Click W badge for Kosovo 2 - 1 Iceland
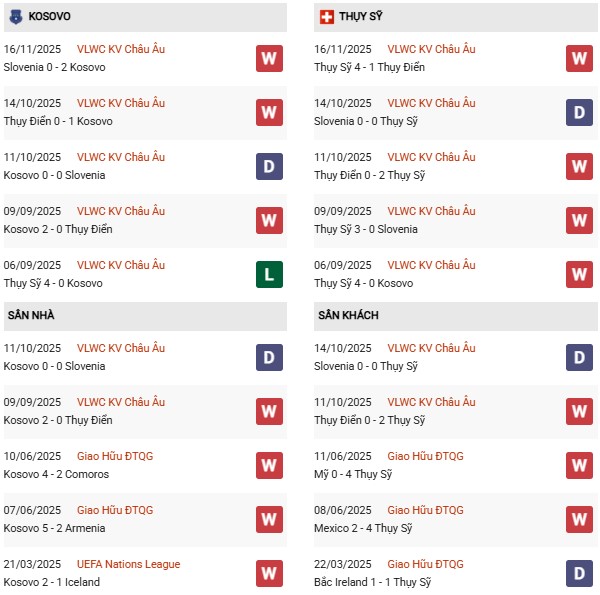 (269, 573)
